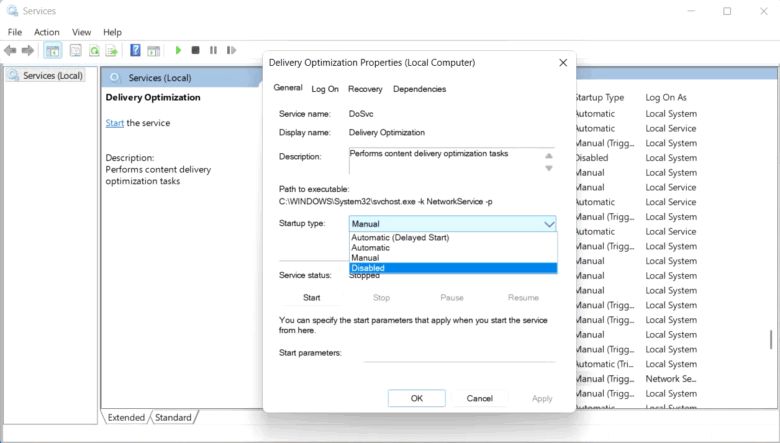The height and width of the screenshot is (443, 780).
Task: Click the Back arrow in the toolbar
Action: 11,50
